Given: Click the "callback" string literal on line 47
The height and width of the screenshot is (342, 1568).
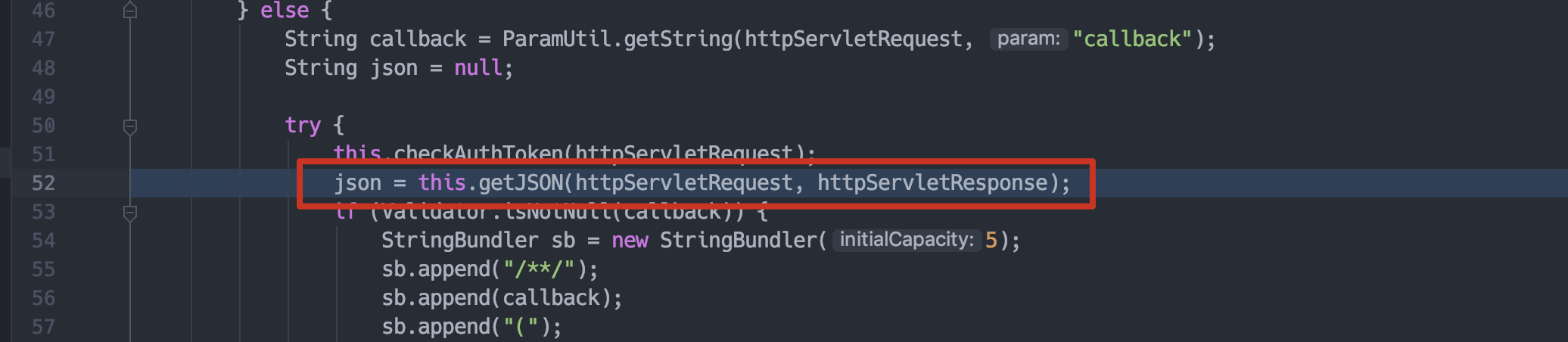Looking at the screenshot, I should (1132, 39).
